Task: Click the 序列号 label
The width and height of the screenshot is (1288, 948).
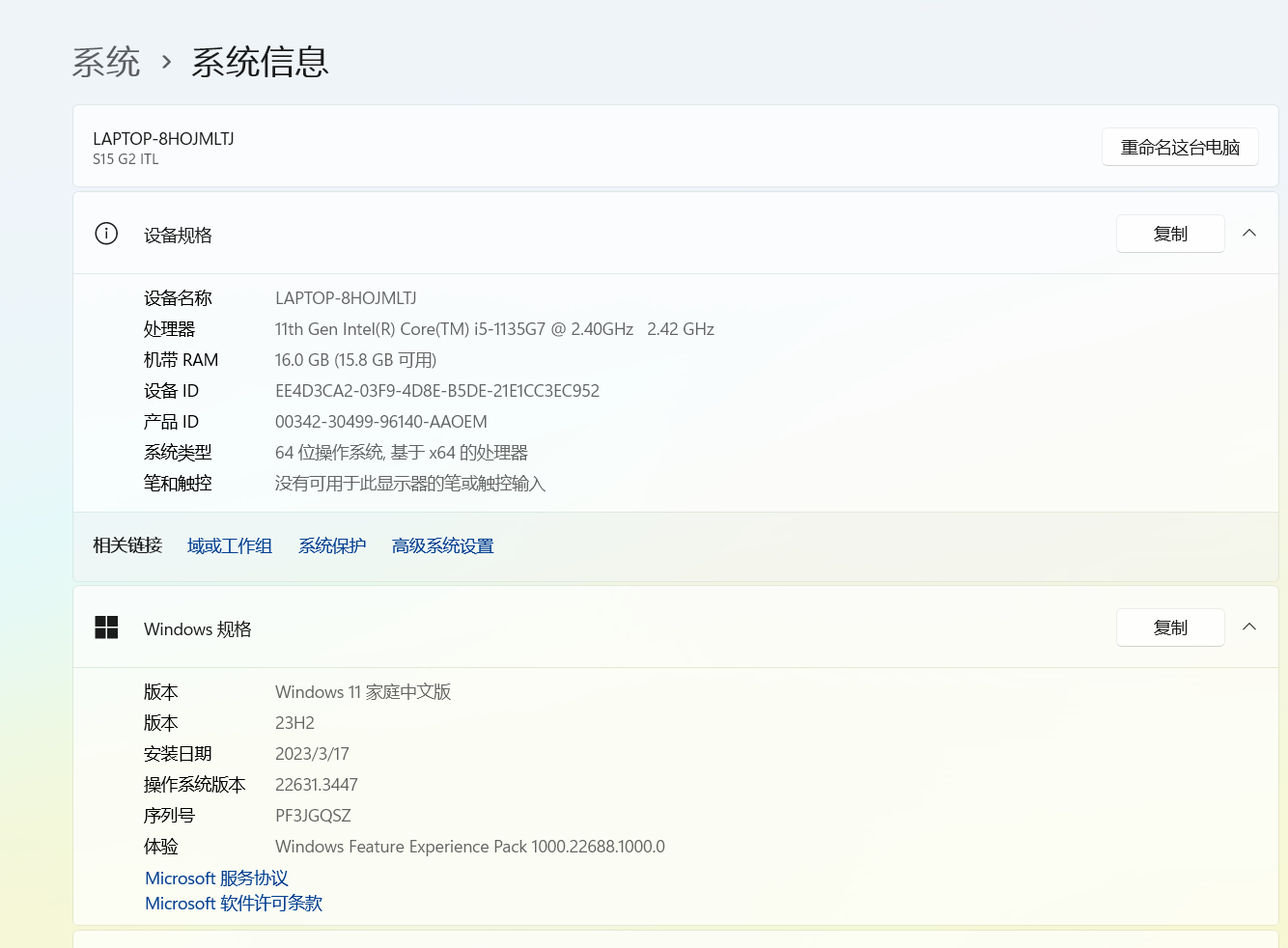Action: pyautogui.click(x=169, y=816)
